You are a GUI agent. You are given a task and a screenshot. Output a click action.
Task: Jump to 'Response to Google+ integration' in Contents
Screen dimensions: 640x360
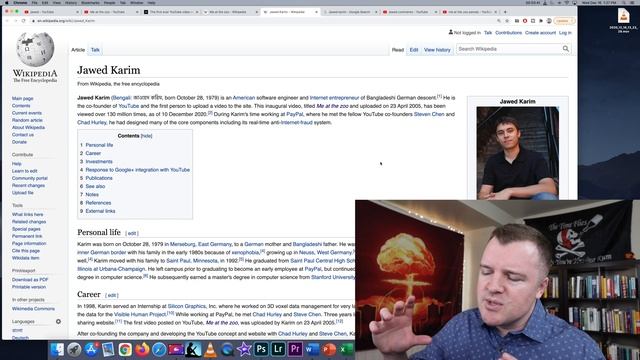(x=138, y=170)
